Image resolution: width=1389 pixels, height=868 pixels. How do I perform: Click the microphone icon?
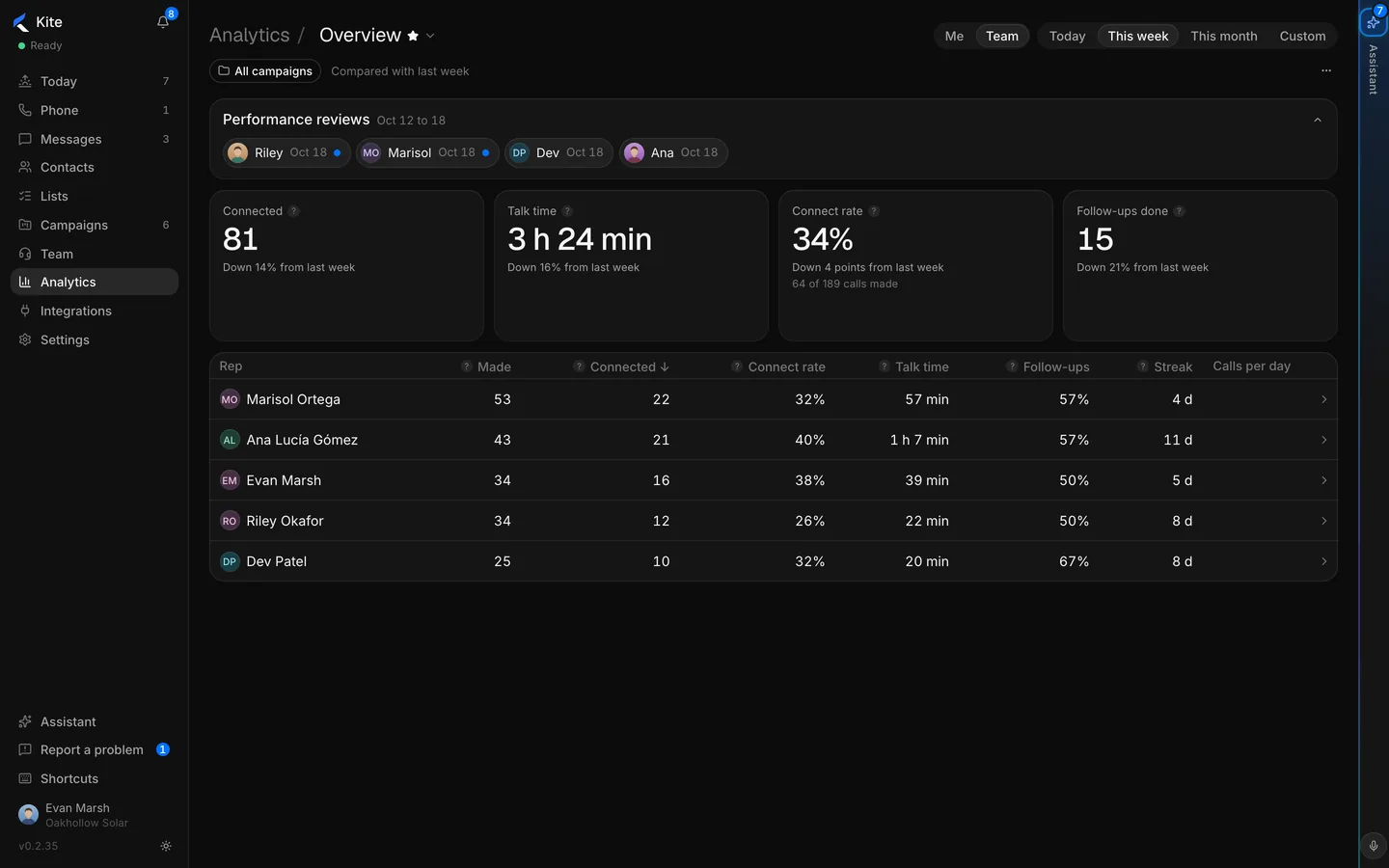[x=1374, y=846]
